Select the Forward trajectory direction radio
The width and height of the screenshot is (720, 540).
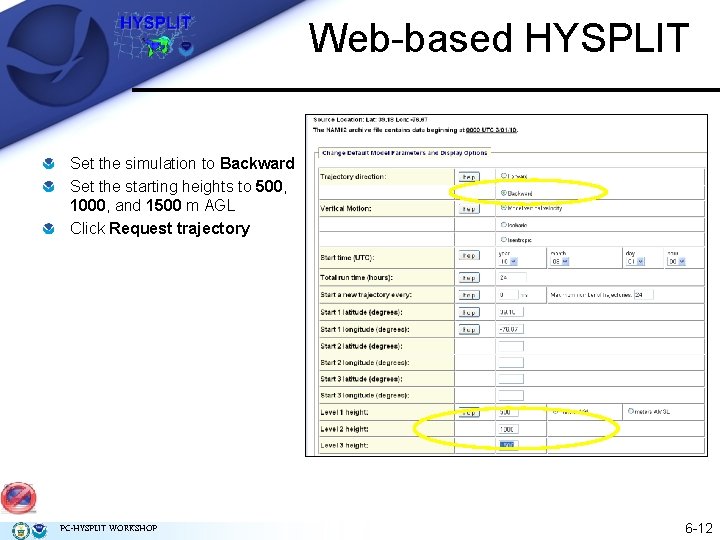coord(503,176)
